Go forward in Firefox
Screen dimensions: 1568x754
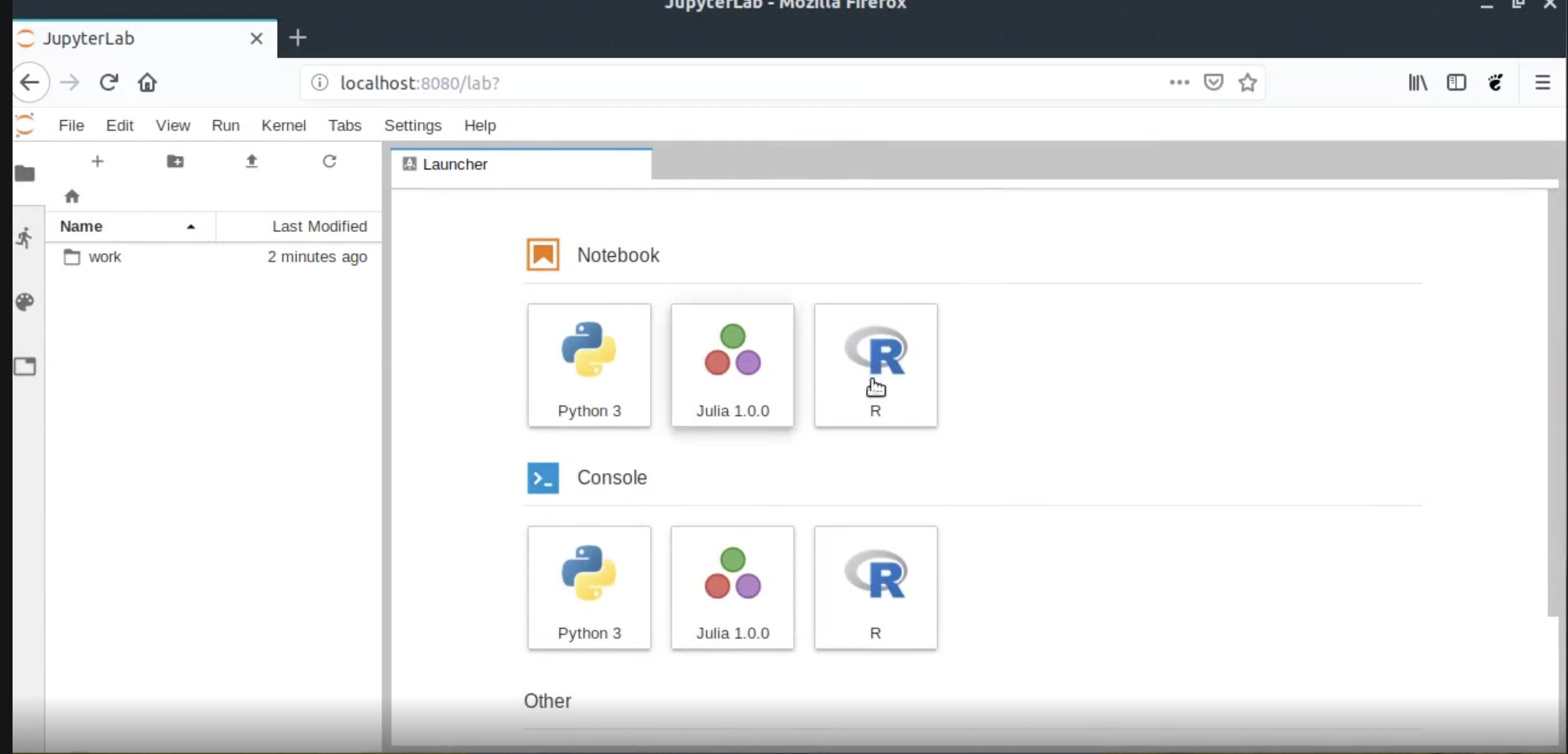(70, 82)
